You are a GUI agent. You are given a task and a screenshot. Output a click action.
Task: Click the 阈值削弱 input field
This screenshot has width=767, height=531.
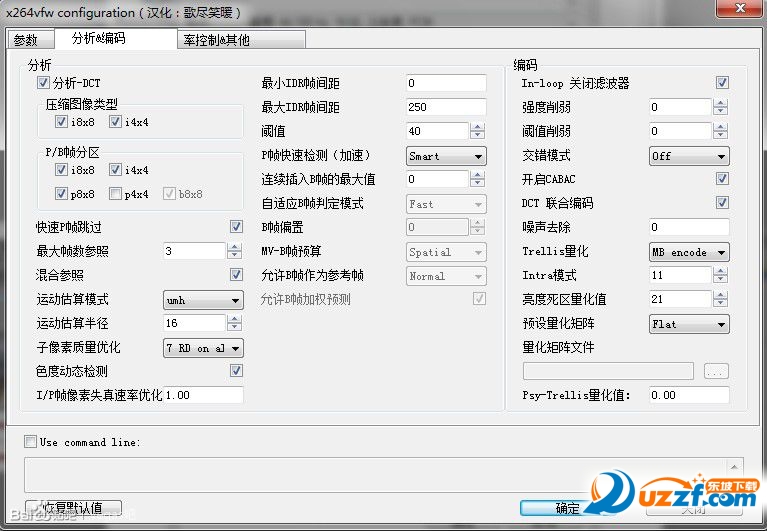coord(681,131)
